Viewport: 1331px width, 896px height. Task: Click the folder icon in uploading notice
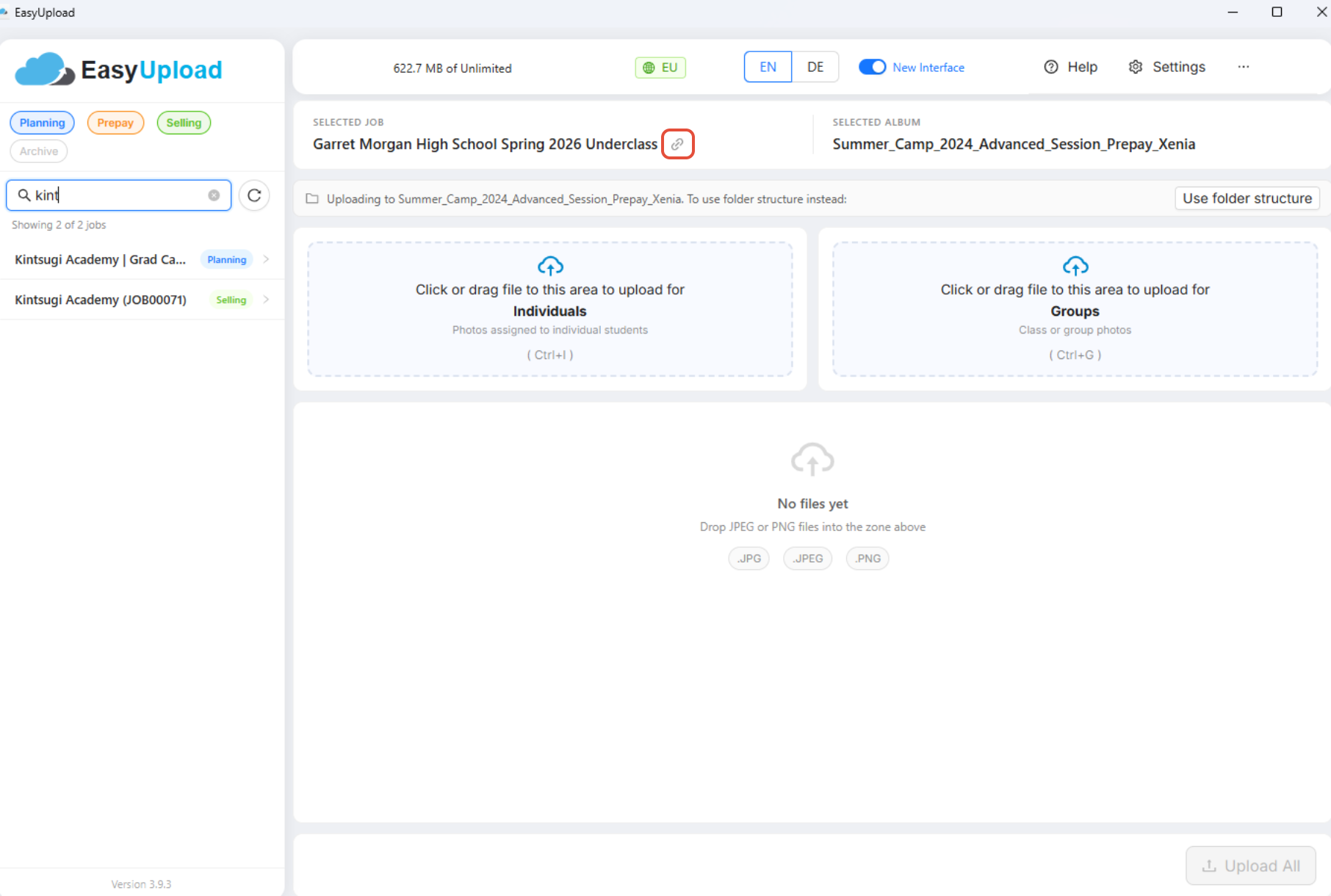pos(312,199)
